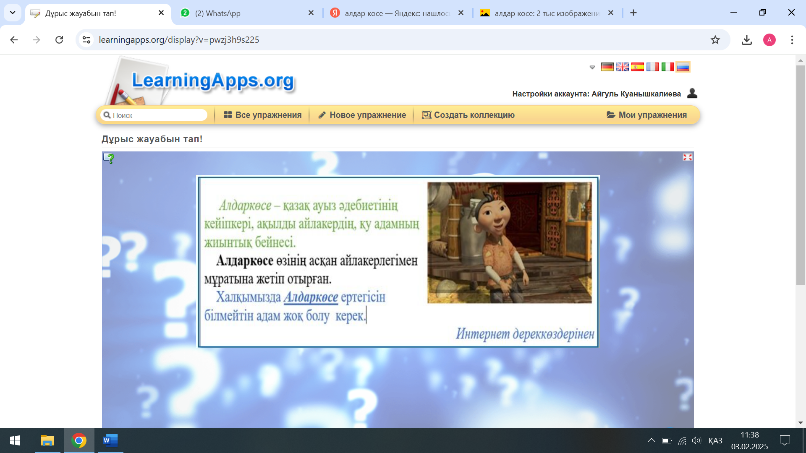Switch language to Italian flag
The width and height of the screenshot is (806, 453).
tap(667, 67)
